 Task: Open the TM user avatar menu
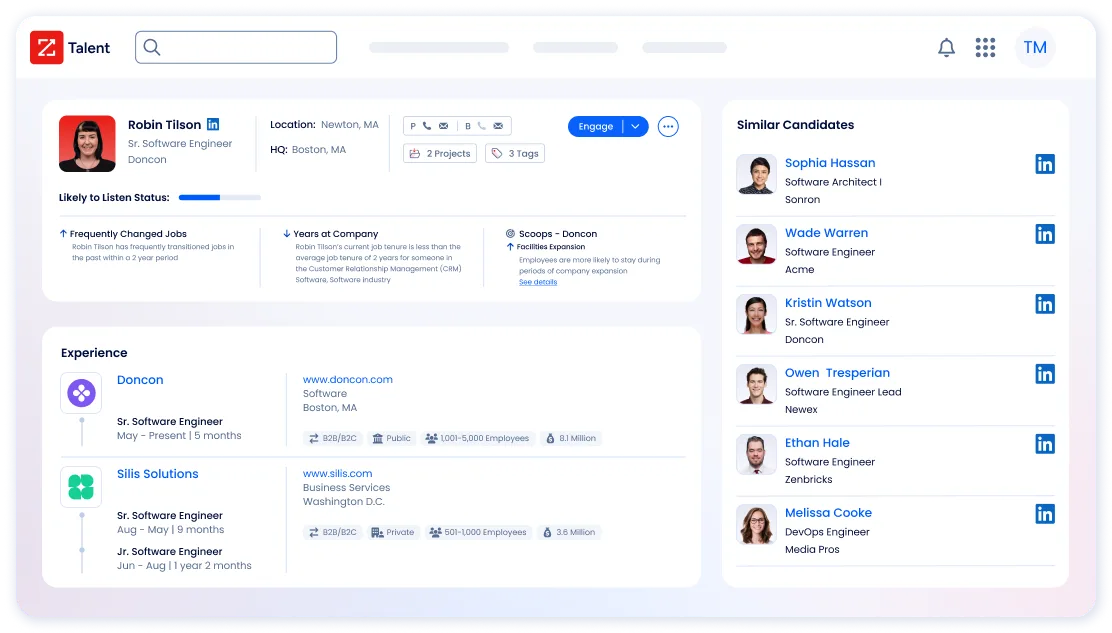pyautogui.click(x=1035, y=47)
